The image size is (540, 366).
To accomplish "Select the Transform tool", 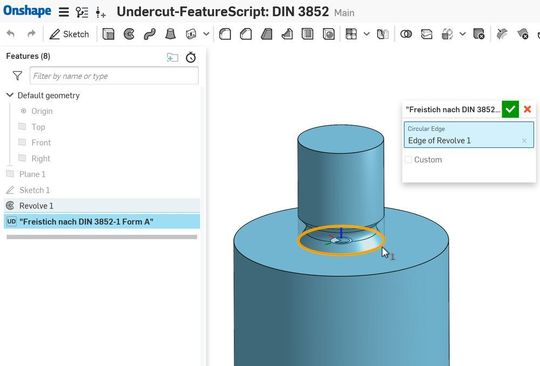I will point(447,34).
